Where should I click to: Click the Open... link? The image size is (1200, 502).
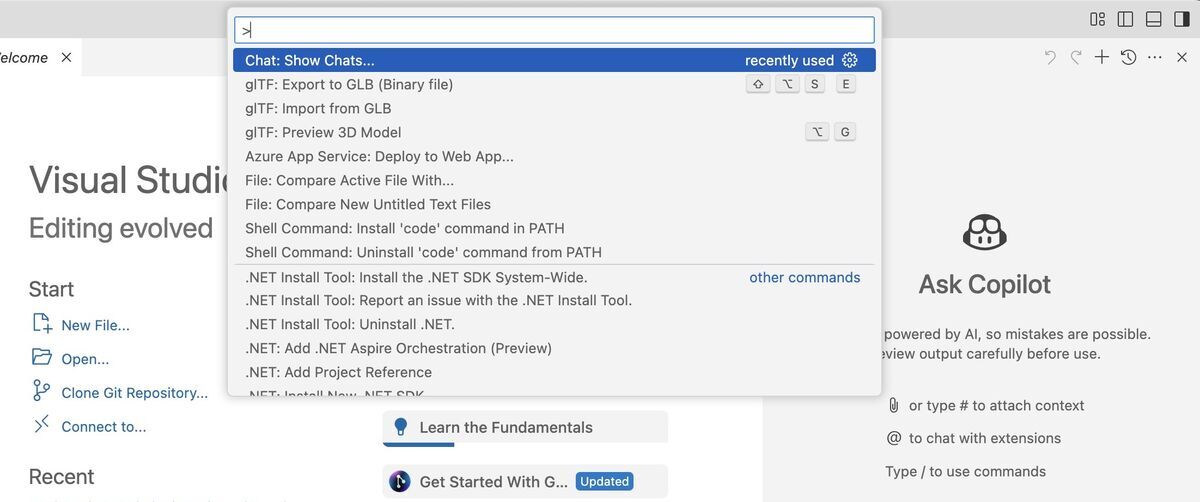click(85, 359)
